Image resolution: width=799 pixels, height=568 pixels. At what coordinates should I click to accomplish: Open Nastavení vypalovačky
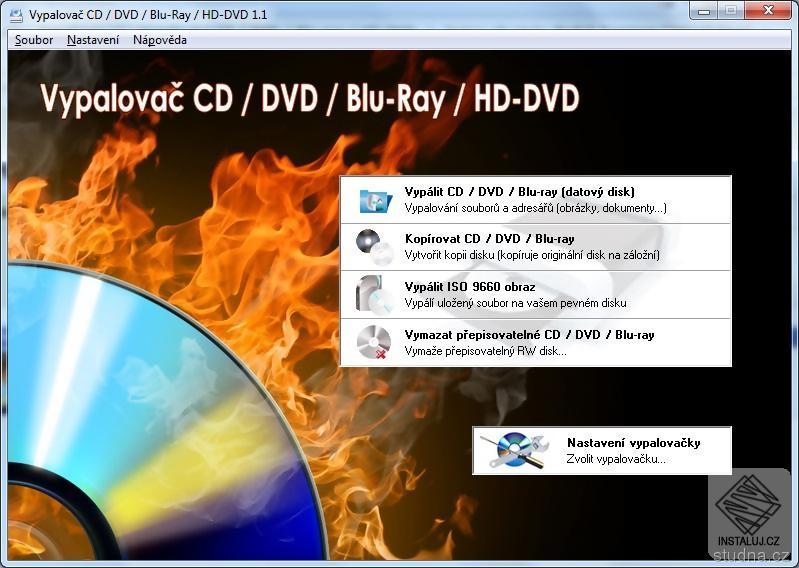(602, 451)
